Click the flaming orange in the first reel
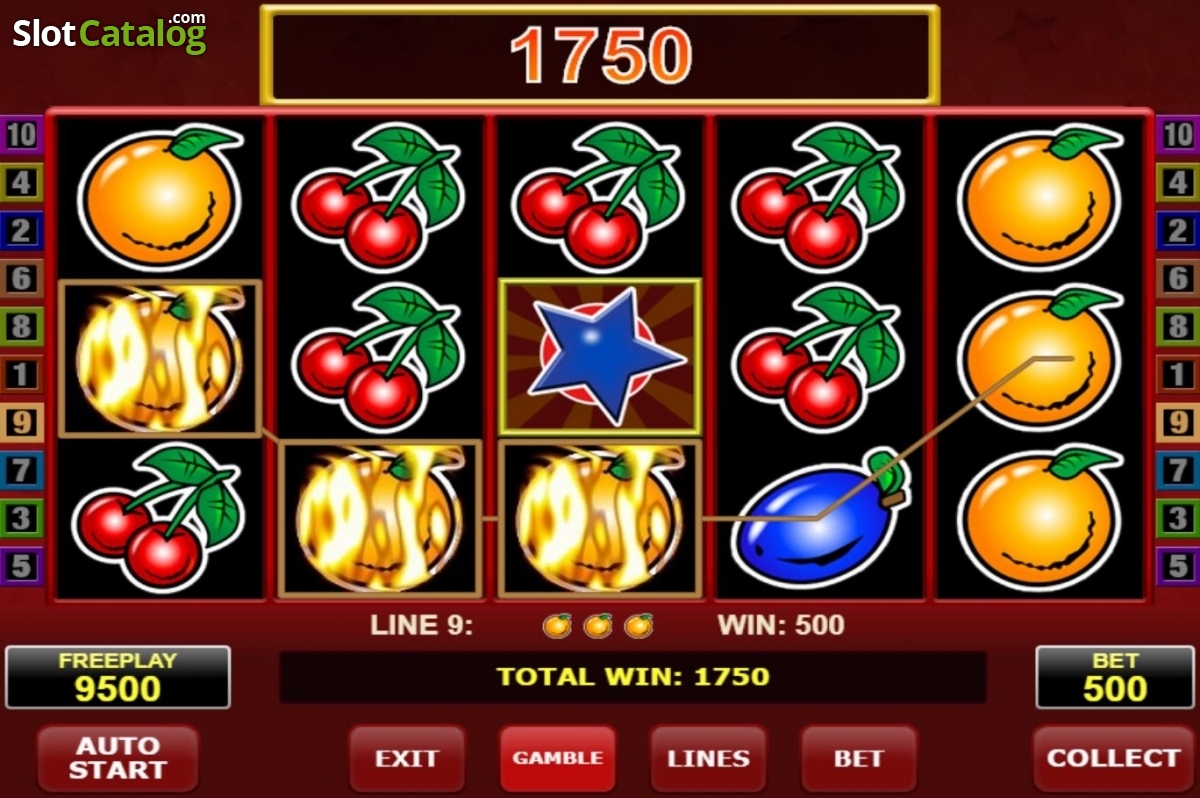Viewport: 1200px width, 798px height. pyautogui.click(x=160, y=358)
